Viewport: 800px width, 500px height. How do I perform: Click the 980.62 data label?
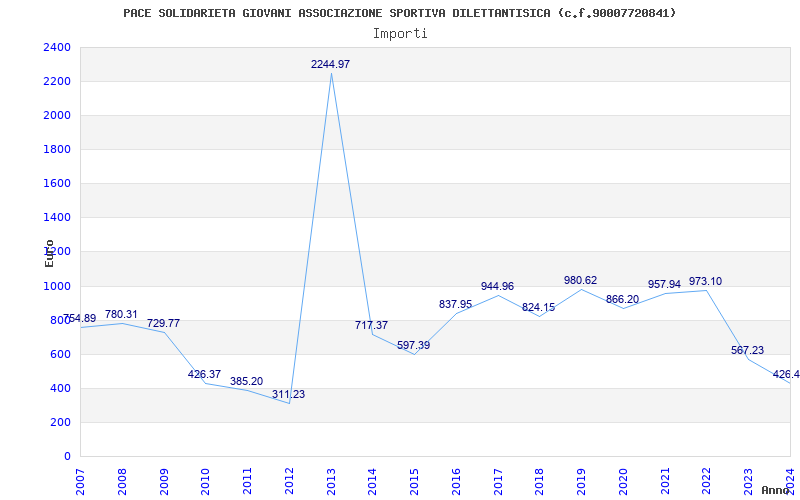581,280
